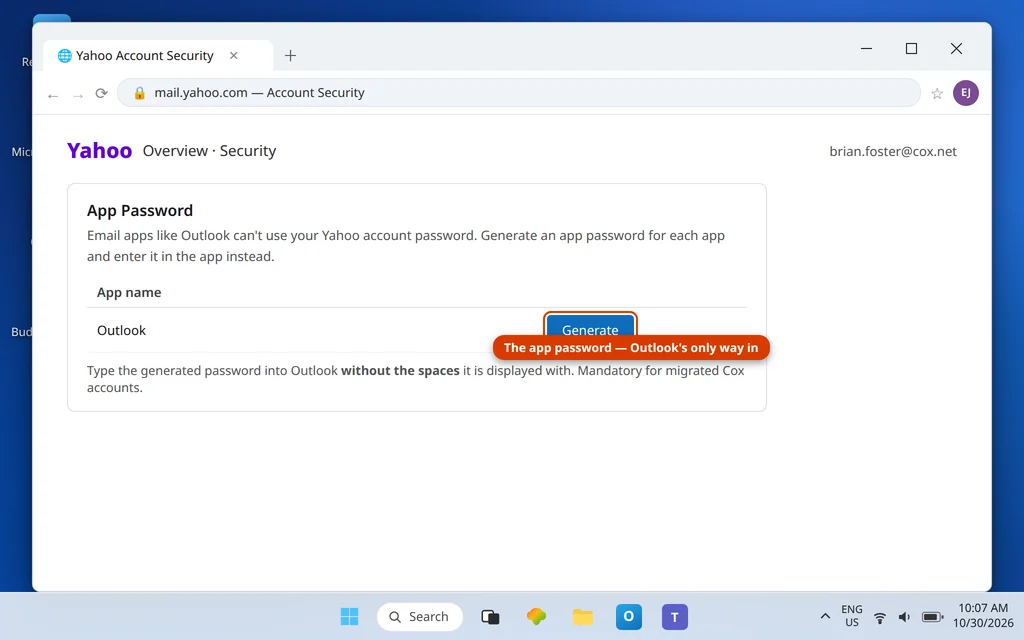1024x640 pixels.
Task: Click the Yahoo logo
Action: click(99, 151)
